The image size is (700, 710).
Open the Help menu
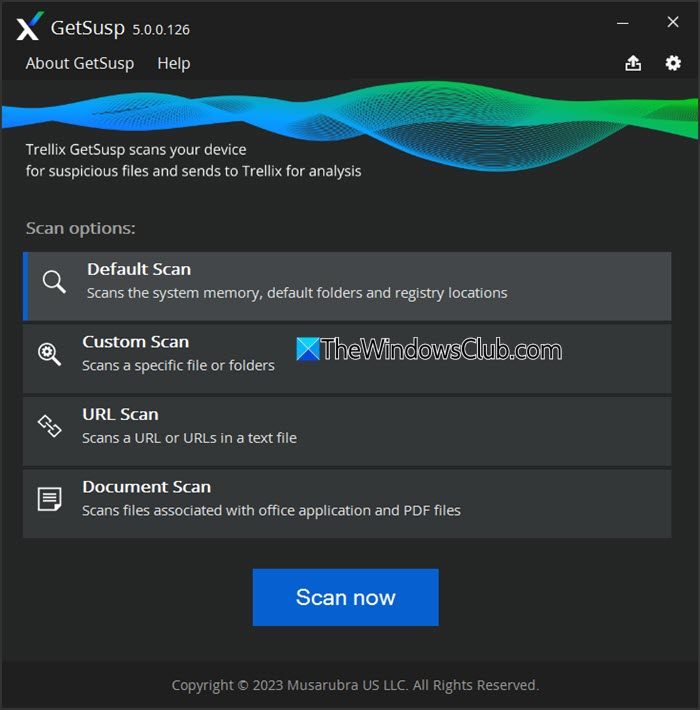point(174,63)
